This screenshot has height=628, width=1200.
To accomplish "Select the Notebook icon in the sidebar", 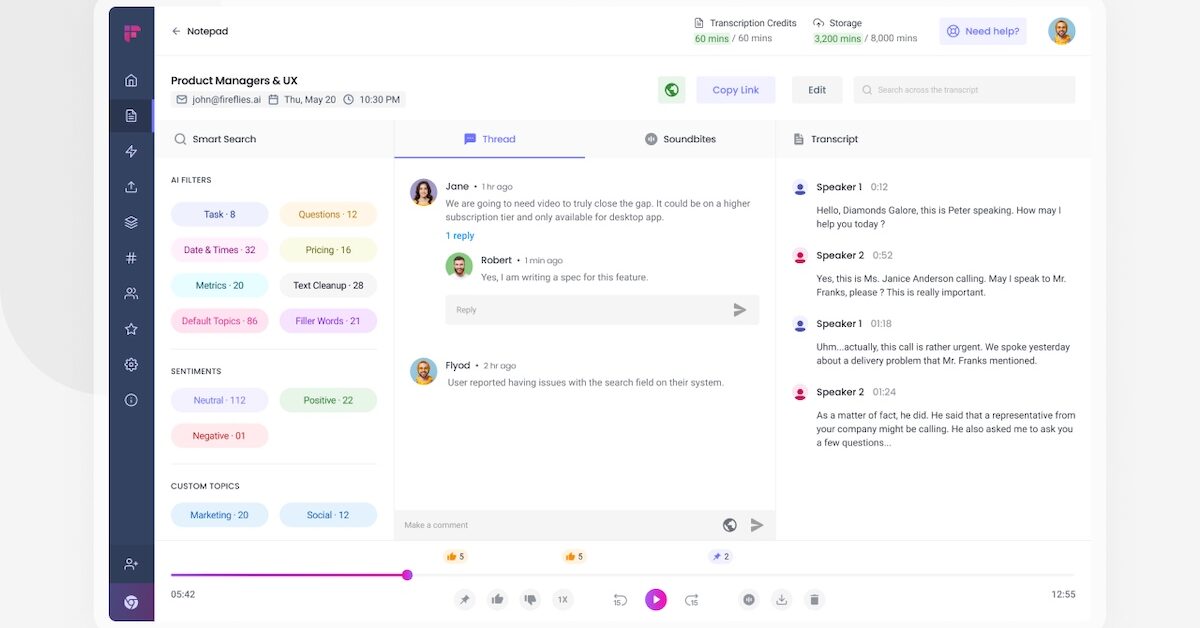I will tap(131, 115).
